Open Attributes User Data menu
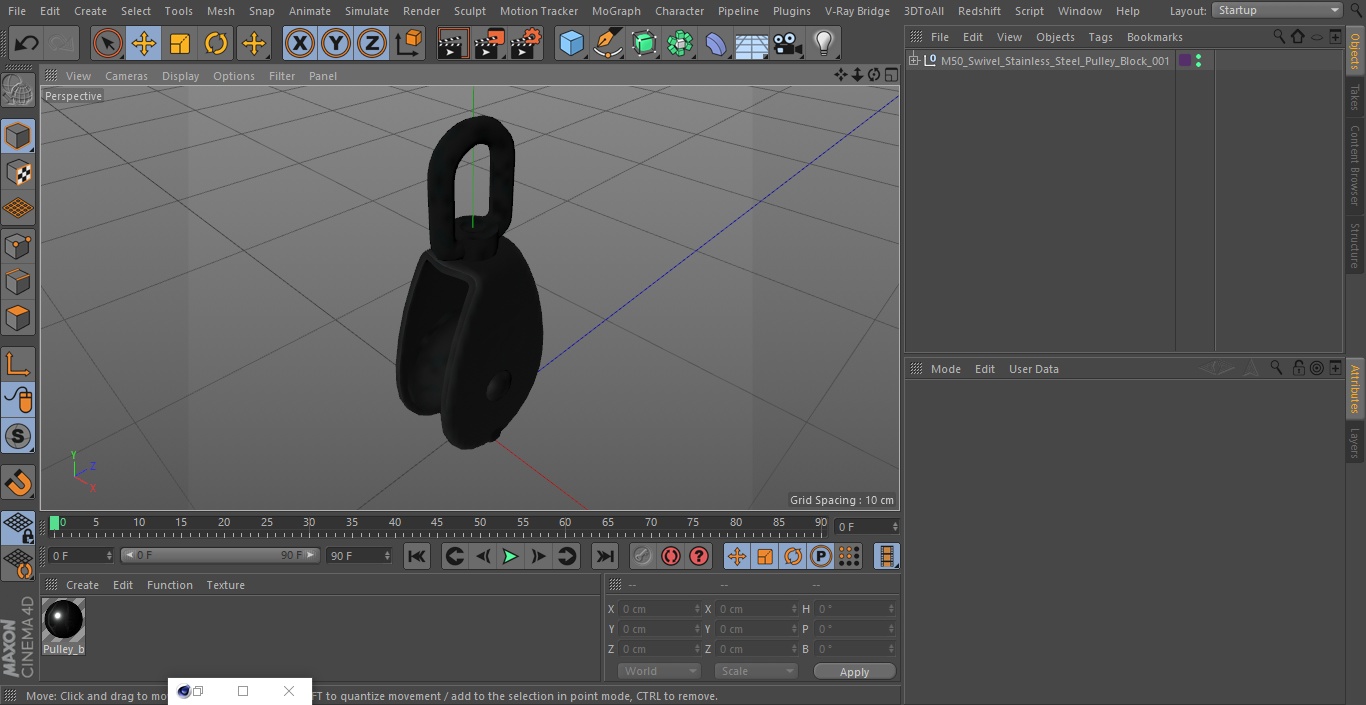 pos(1033,369)
